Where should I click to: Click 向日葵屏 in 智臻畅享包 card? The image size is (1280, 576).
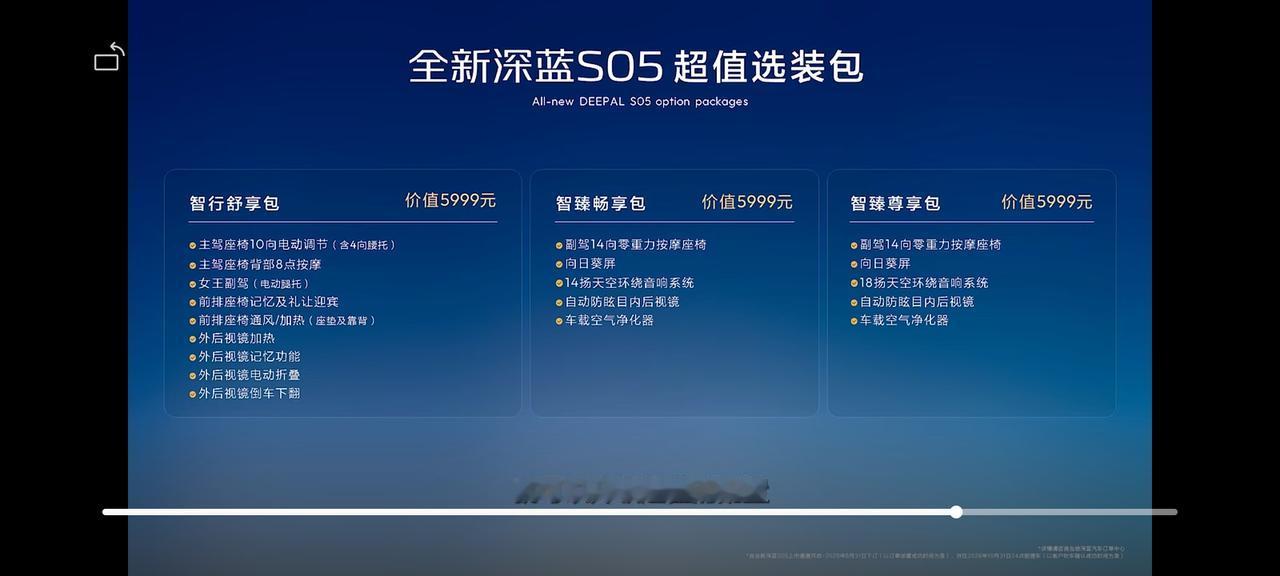[586, 264]
